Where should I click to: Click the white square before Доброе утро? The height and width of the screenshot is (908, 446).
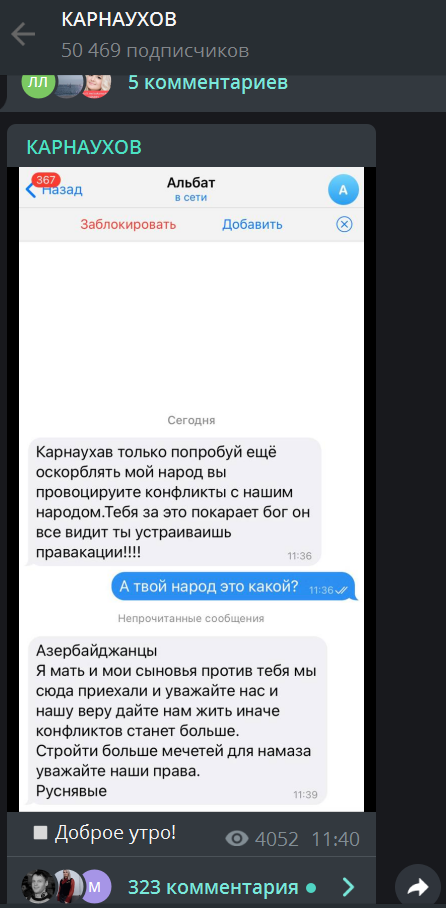41,833
